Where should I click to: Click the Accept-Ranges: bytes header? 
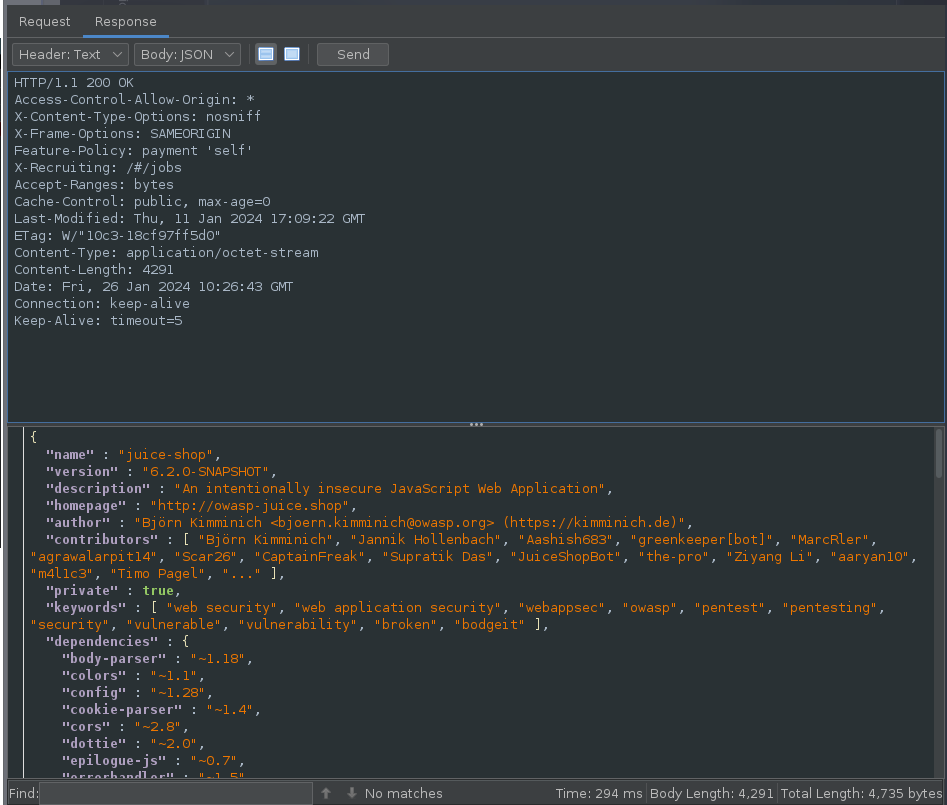coord(94,184)
